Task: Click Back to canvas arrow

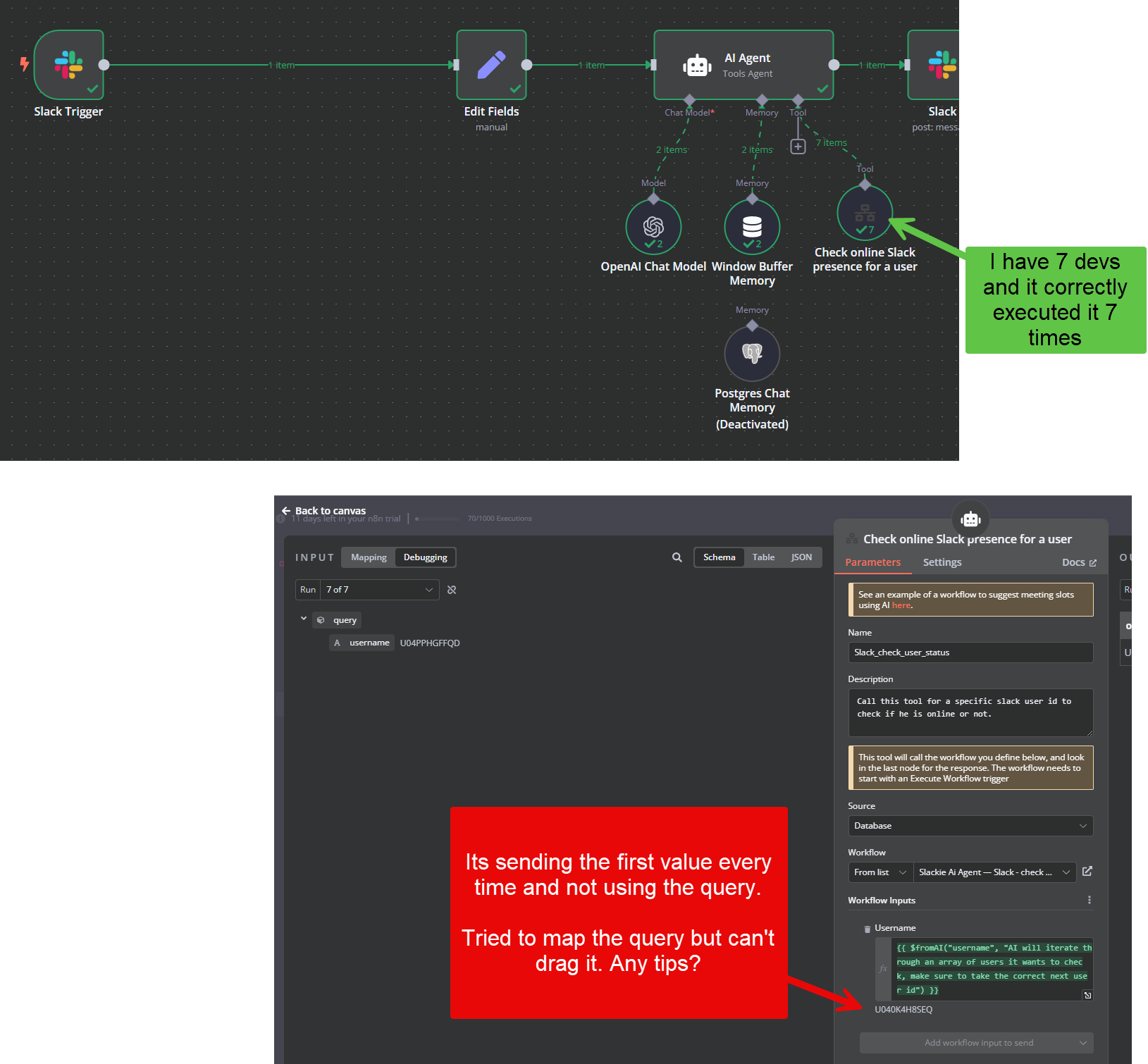Action: point(286,511)
